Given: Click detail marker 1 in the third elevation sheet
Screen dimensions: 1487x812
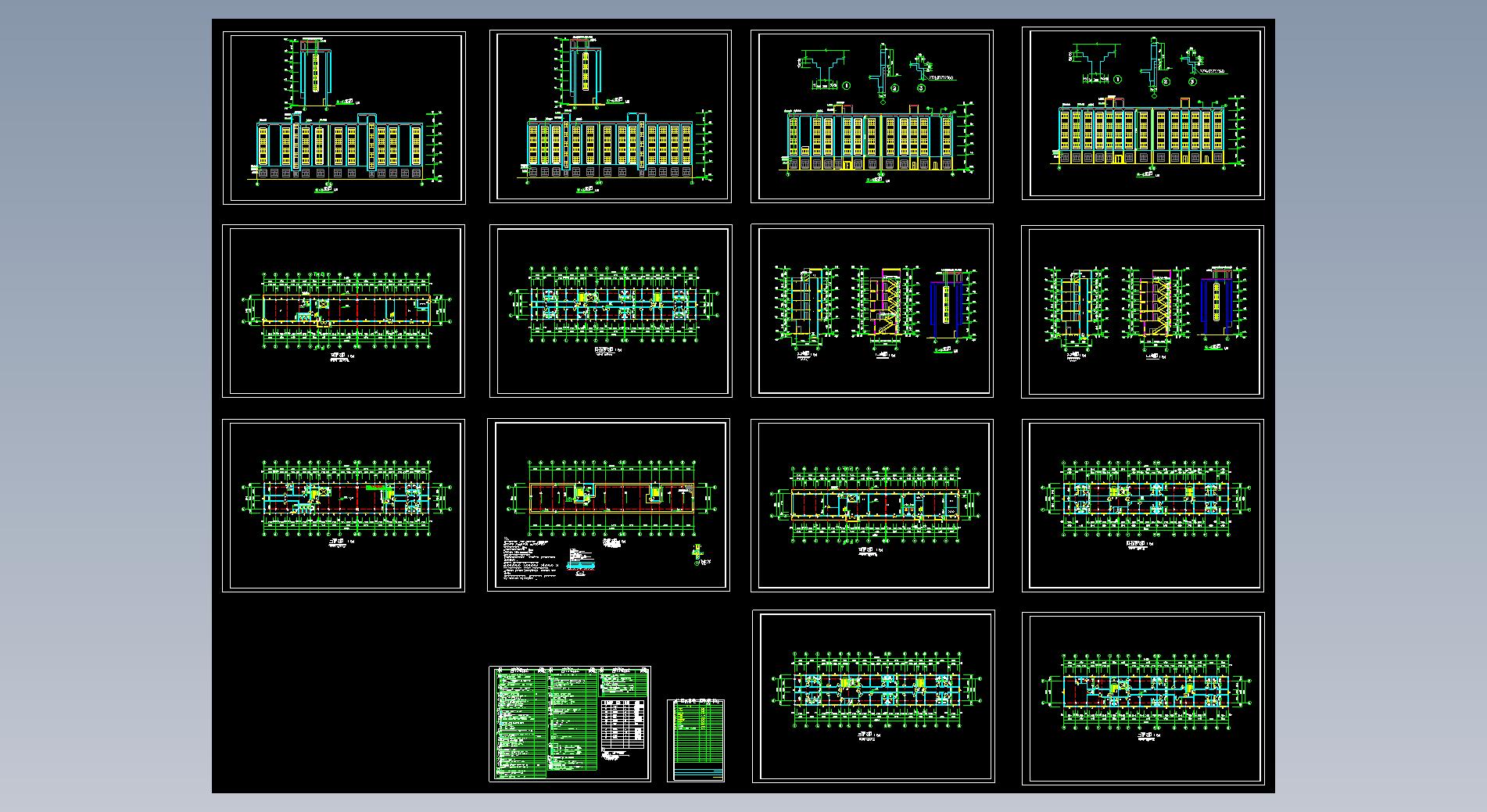Looking at the screenshot, I should 846,85.
